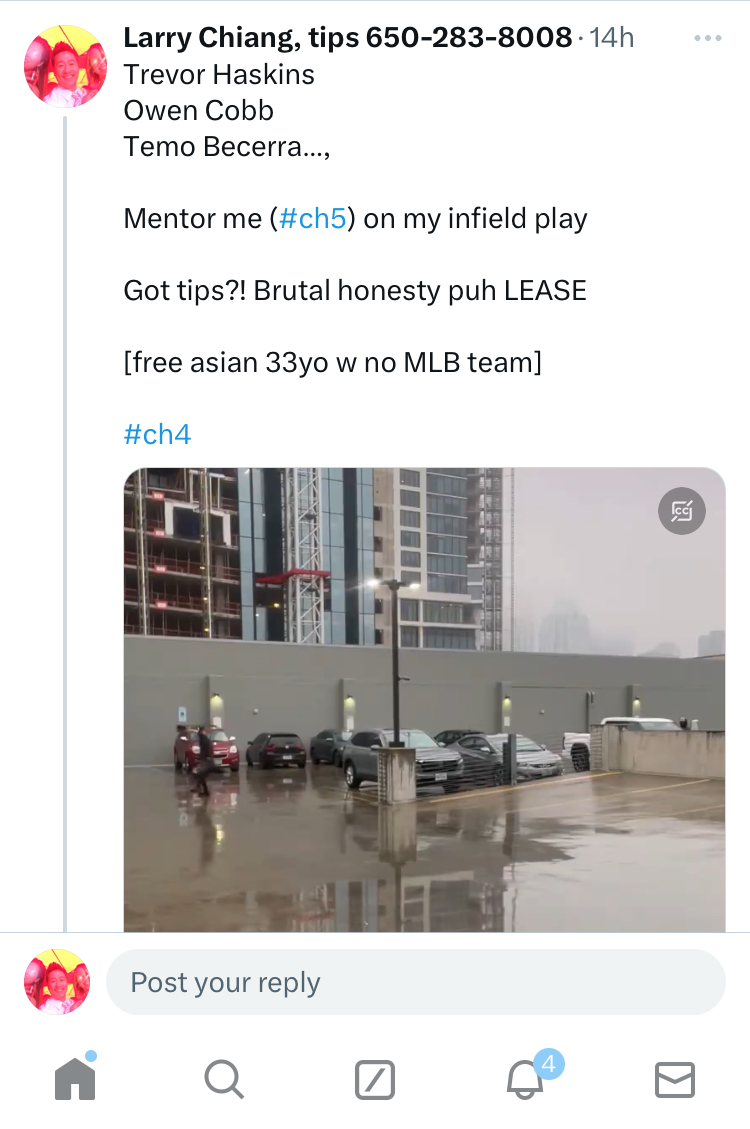The image size is (750, 1129).
Task: Follow the #ch4 hashtag link
Action: click(157, 434)
